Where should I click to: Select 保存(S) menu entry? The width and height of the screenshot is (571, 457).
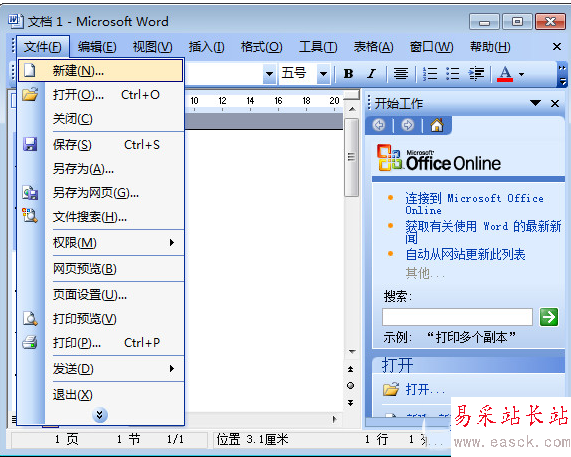(x=100, y=145)
